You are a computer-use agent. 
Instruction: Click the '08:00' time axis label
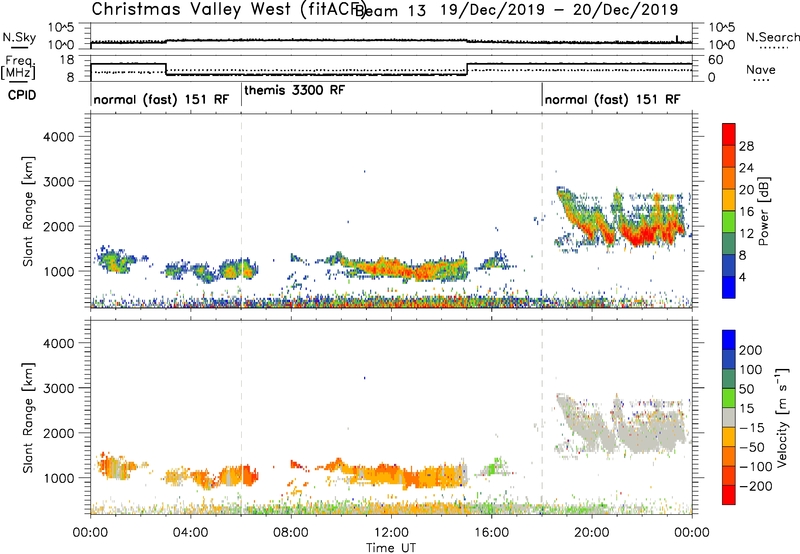[291, 533]
